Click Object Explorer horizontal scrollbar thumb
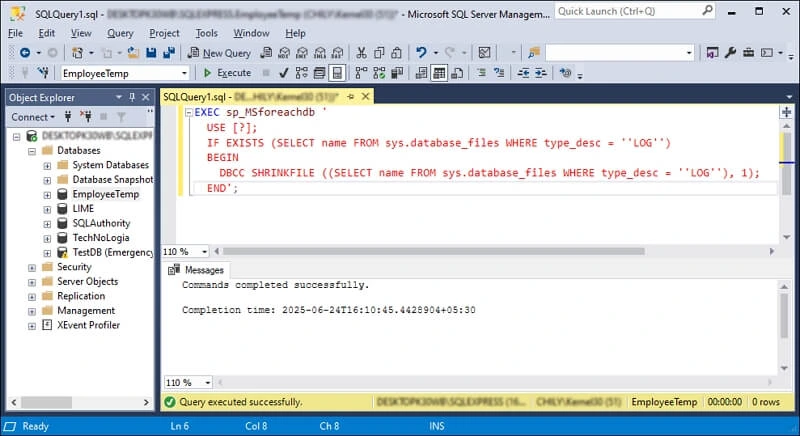 click(x=46, y=402)
